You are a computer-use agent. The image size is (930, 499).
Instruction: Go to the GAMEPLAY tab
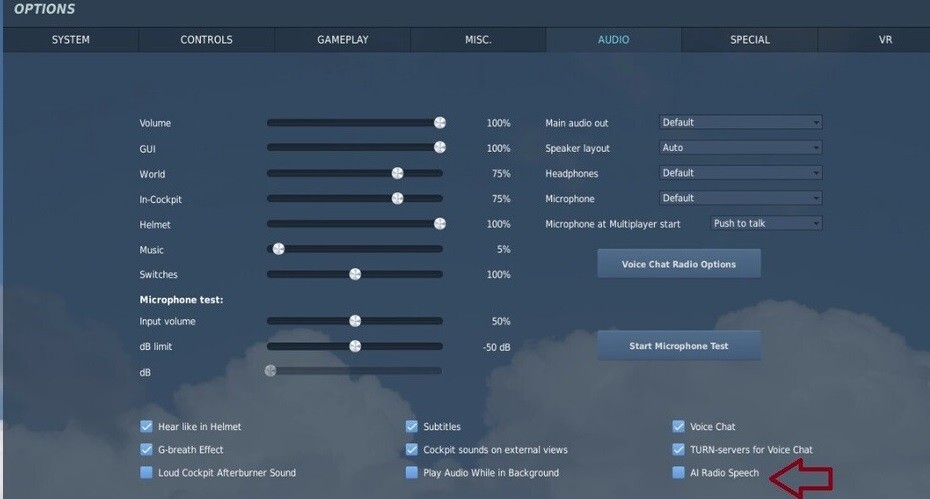[342, 40]
